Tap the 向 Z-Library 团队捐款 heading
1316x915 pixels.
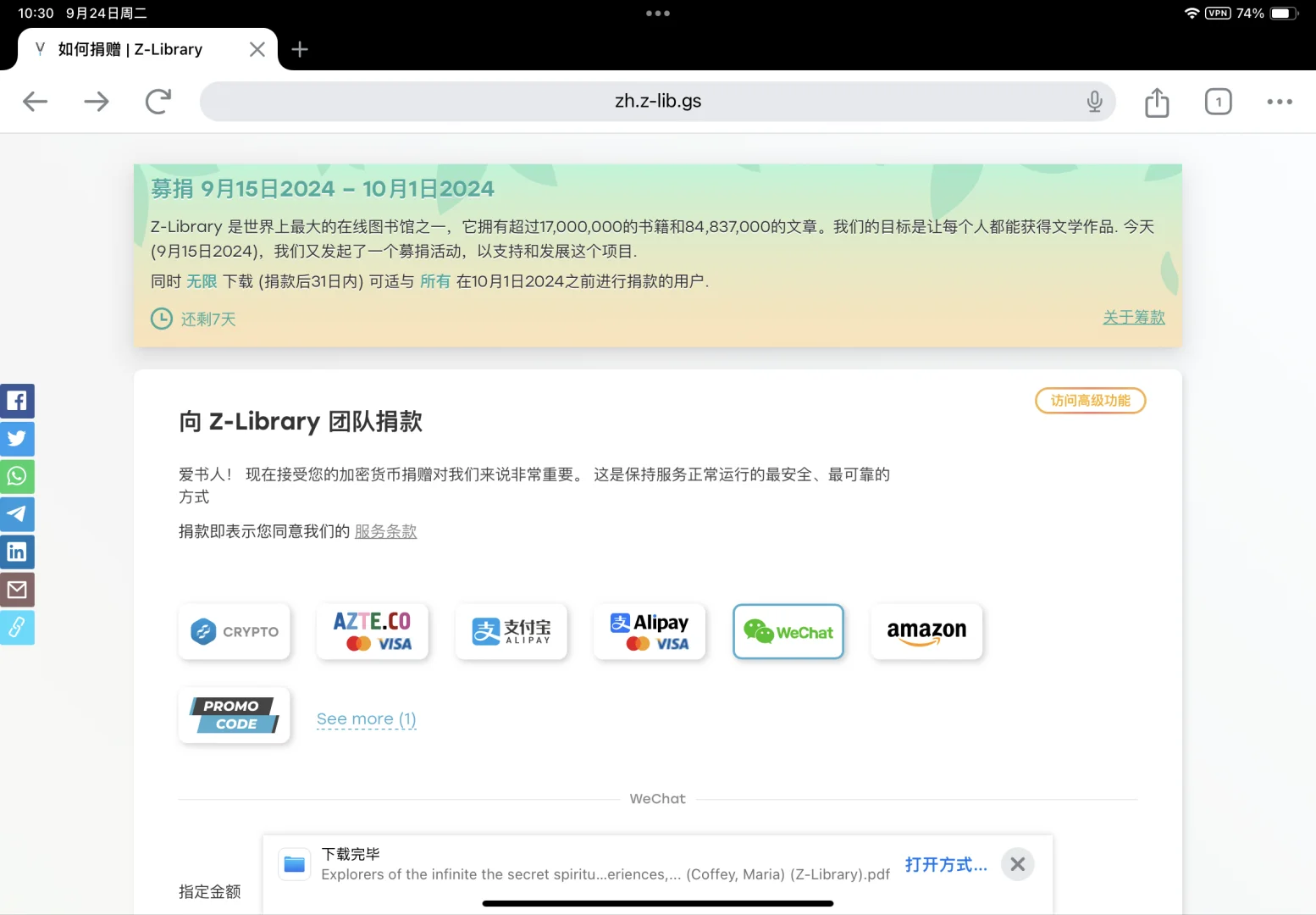point(301,421)
